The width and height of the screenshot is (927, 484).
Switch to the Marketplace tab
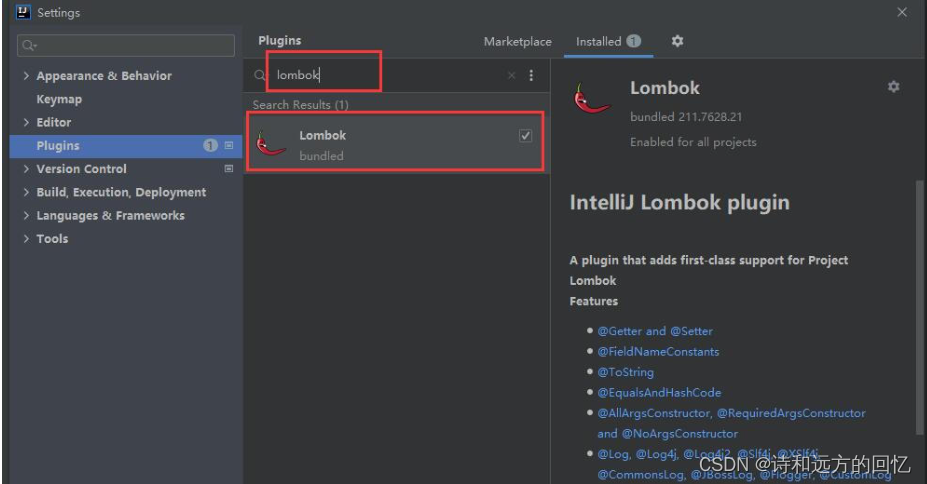point(517,41)
